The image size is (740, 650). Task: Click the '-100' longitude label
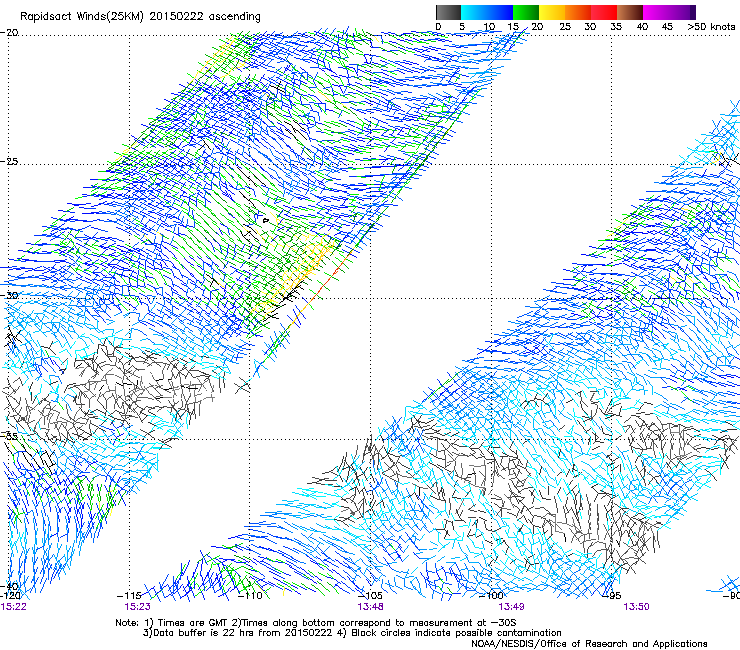(x=491, y=596)
